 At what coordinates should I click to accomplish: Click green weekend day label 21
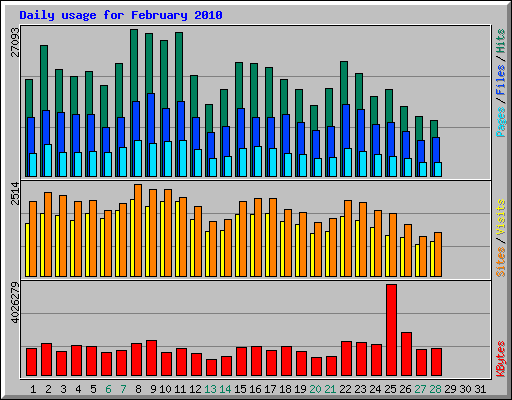330,389
